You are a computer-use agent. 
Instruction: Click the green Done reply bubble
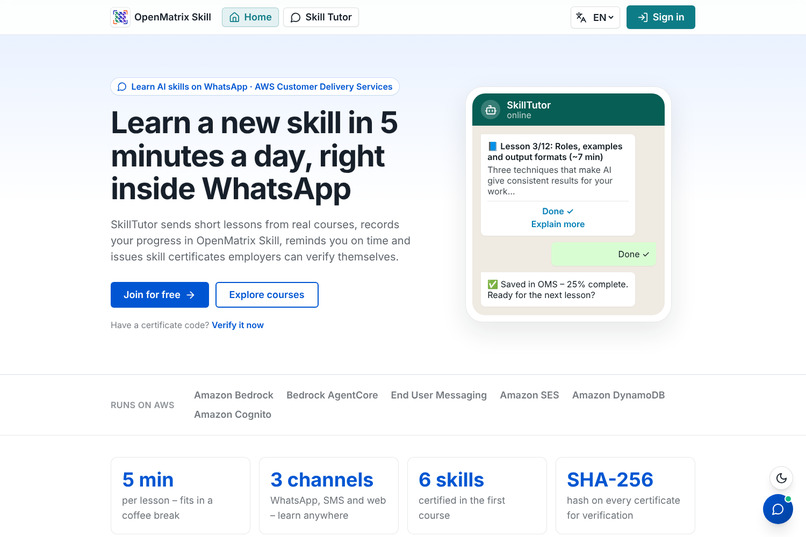pyautogui.click(x=603, y=254)
